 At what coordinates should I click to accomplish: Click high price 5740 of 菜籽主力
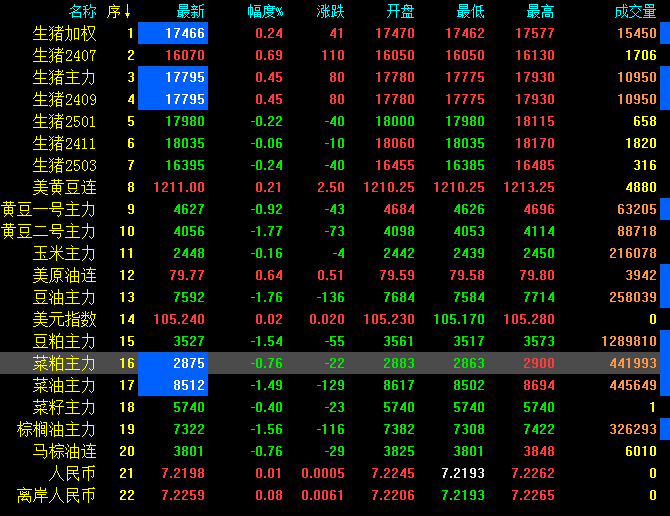point(539,407)
